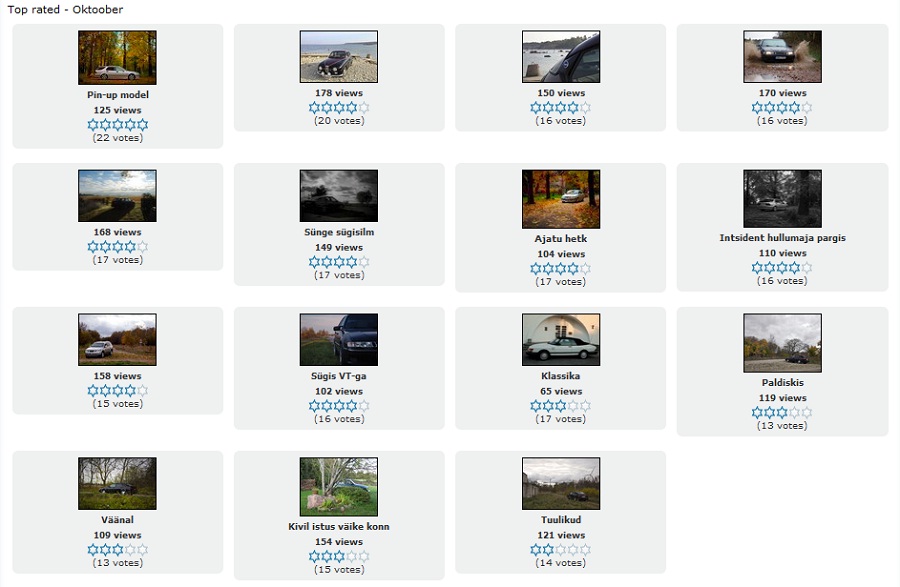
Task: Open the Sünge sügisilm title link
Action: (x=339, y=232)
